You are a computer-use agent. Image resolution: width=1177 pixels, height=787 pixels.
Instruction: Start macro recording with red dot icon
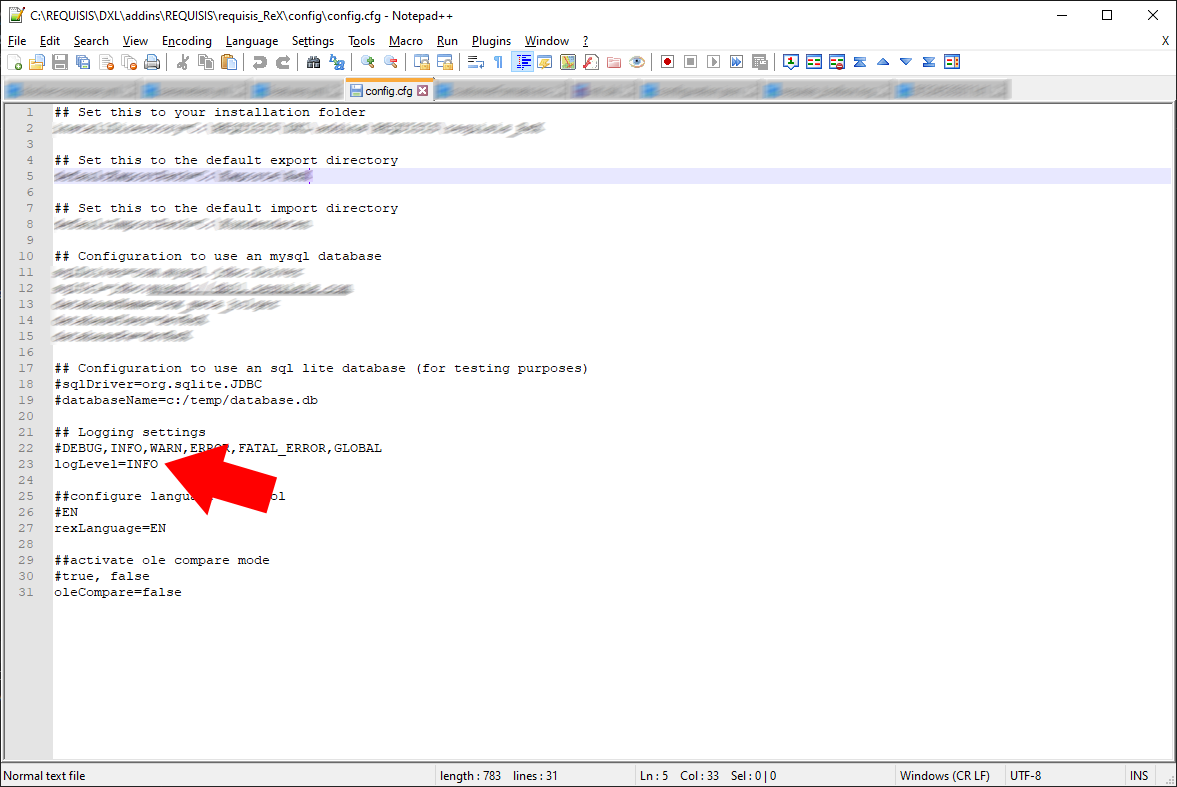667,62
